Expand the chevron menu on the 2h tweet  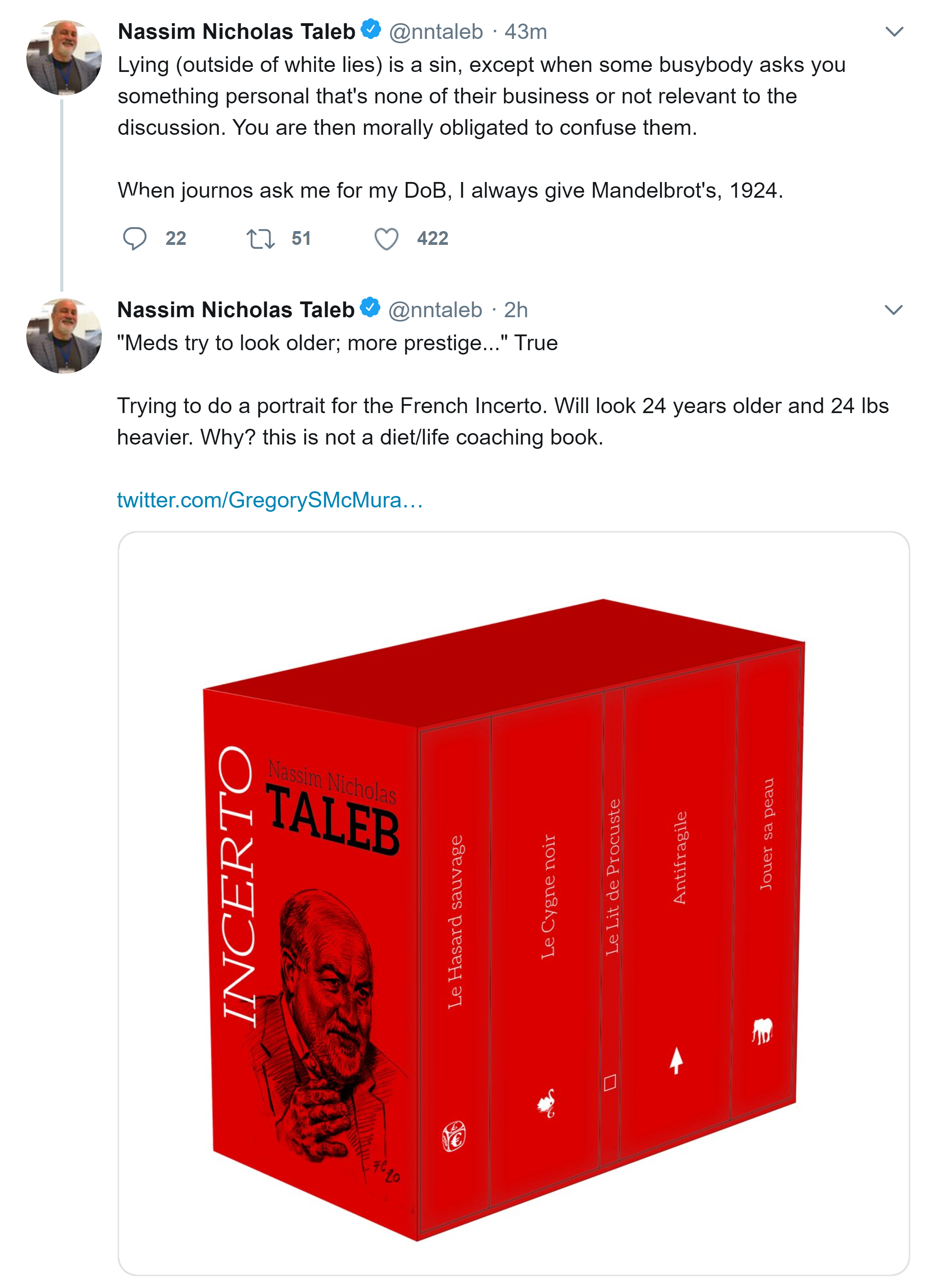[x=894, y=310]
